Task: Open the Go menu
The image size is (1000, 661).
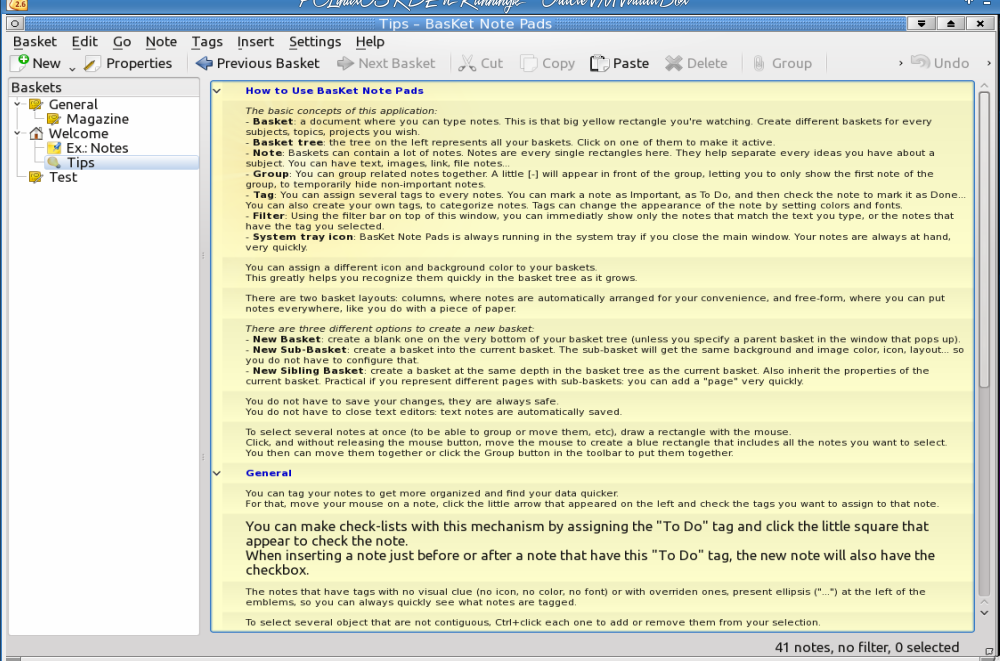Action: click(x=122, y=42)
